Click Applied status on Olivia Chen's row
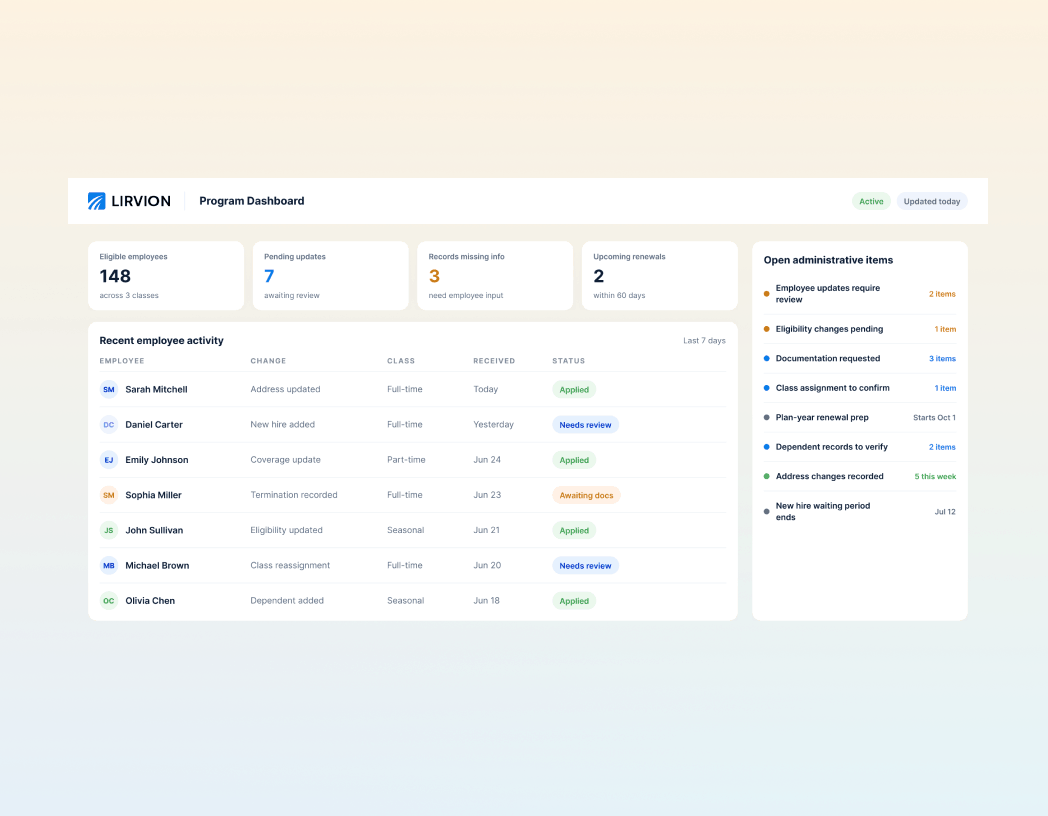Viewport: 1048px width, 816px height. (x=574, y=601)
